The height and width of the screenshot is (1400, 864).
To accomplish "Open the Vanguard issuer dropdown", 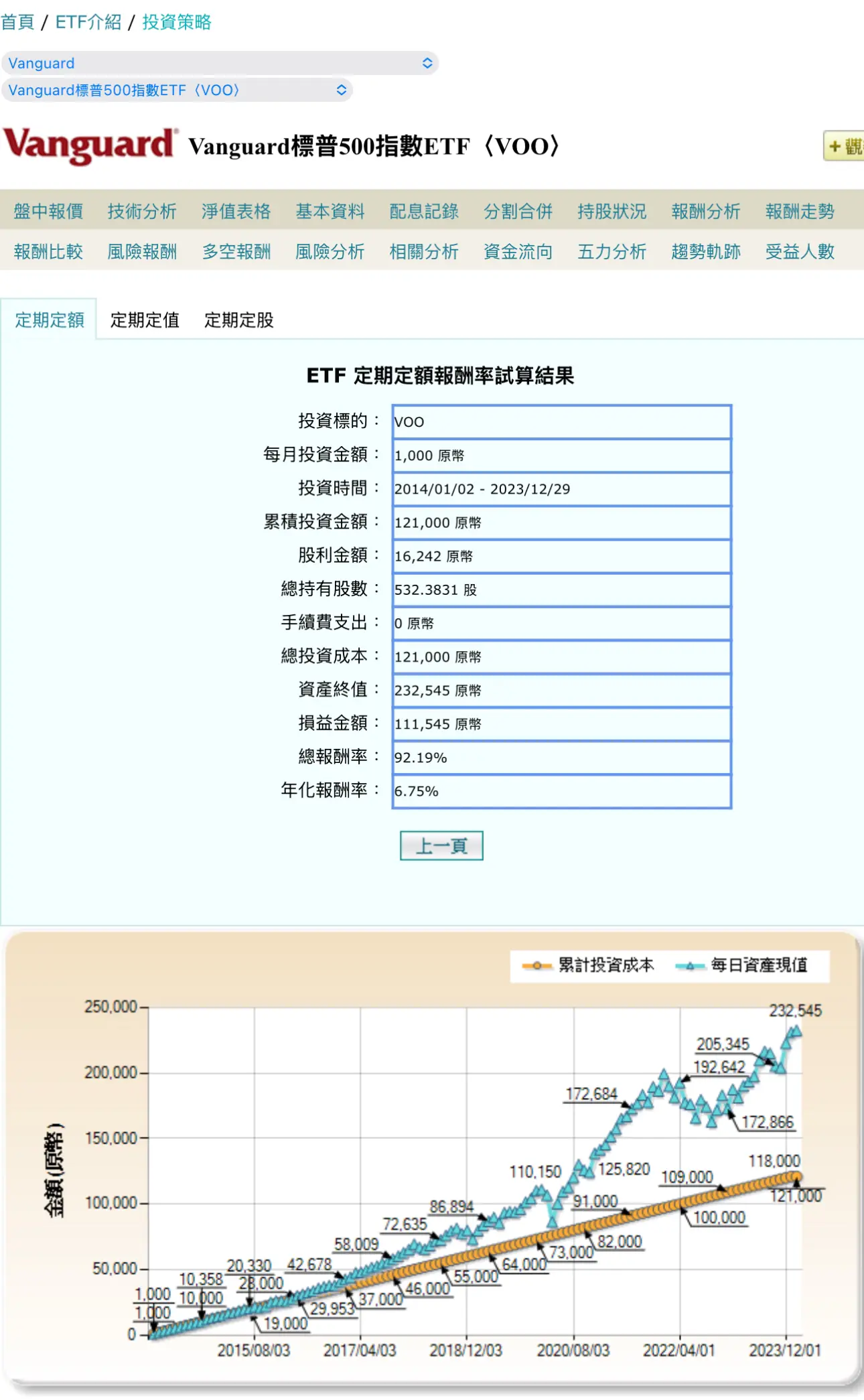I will [220, 63].
